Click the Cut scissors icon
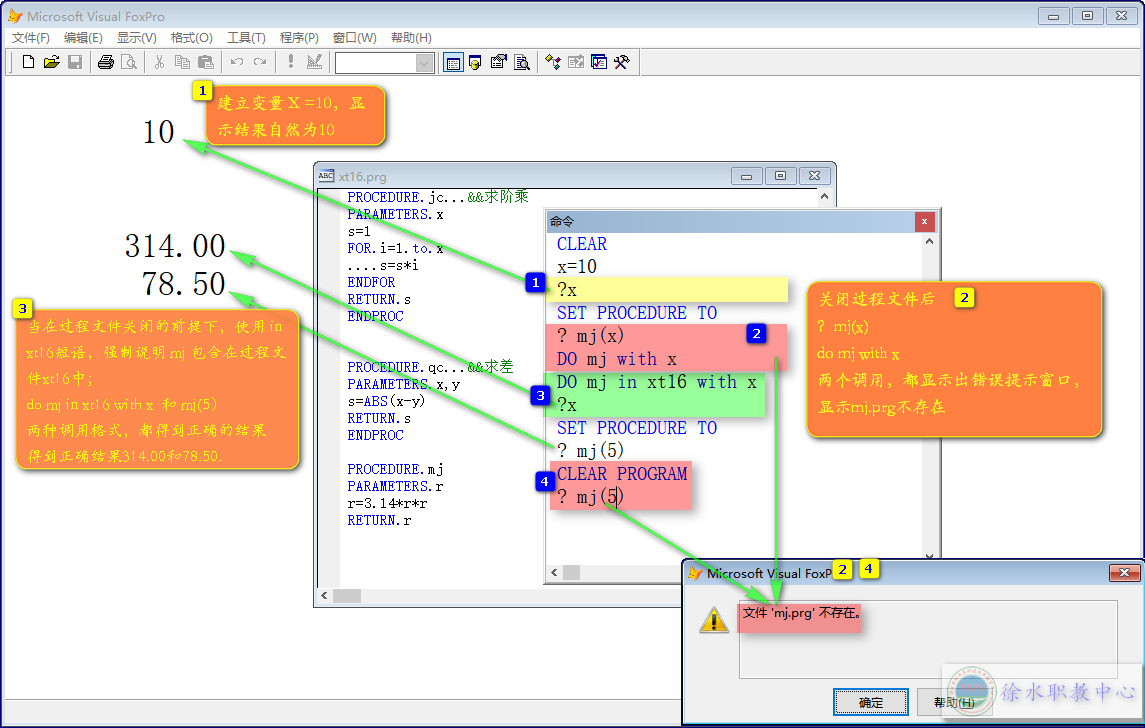 coord(159,62)
